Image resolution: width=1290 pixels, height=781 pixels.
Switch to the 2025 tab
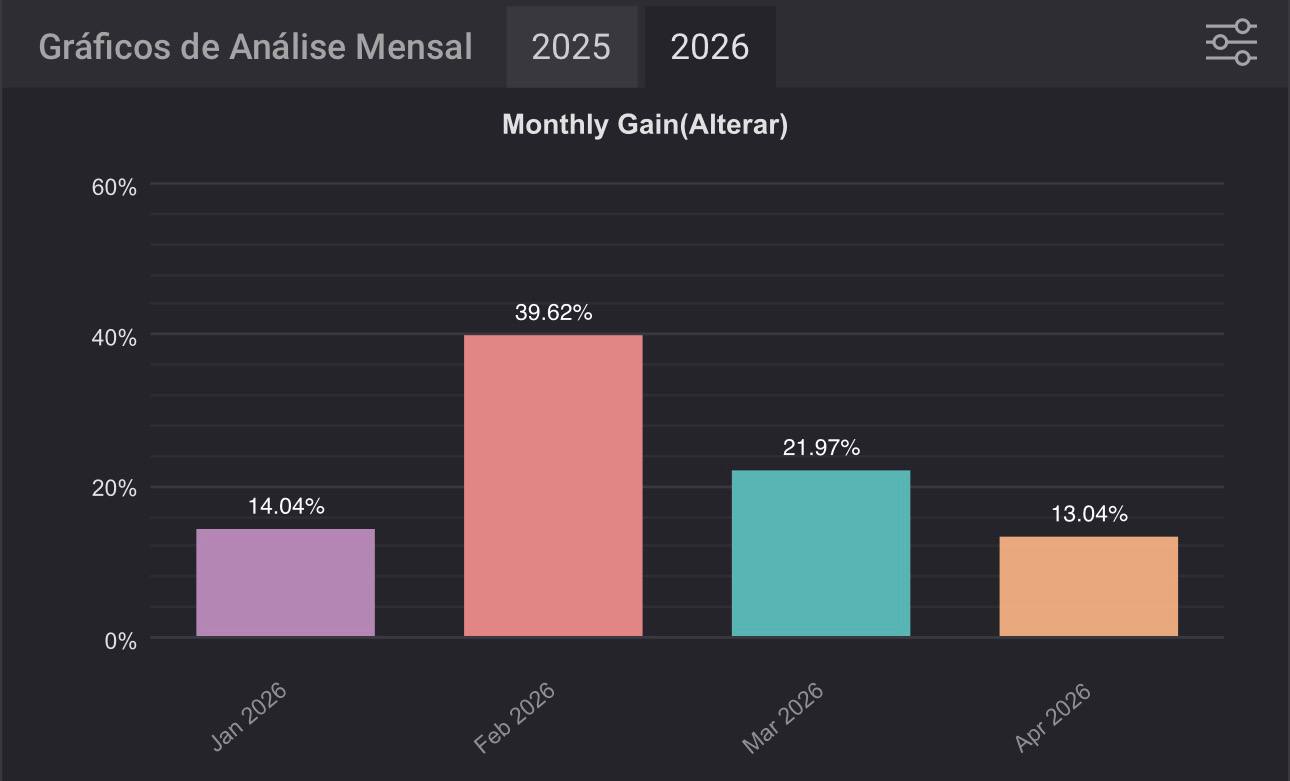pos(571,47)
